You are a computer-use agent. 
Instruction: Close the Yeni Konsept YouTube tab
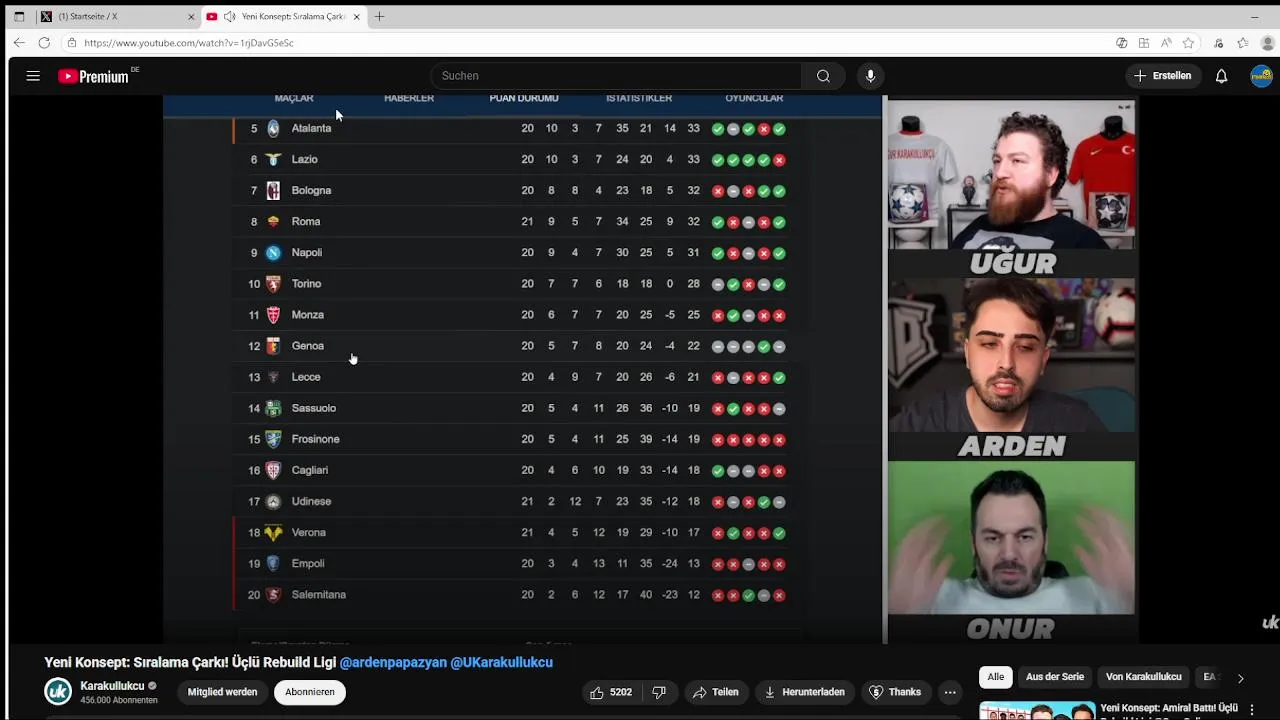coord(356,17)
